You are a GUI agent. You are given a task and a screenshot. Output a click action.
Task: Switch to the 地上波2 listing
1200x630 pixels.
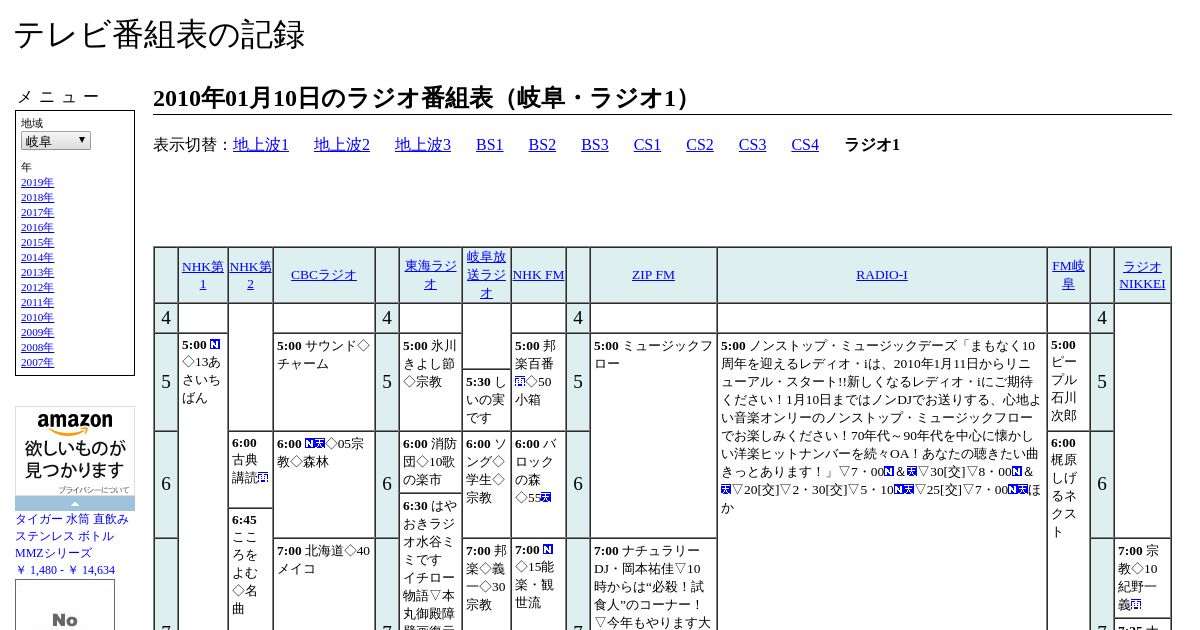coord(342,145)
